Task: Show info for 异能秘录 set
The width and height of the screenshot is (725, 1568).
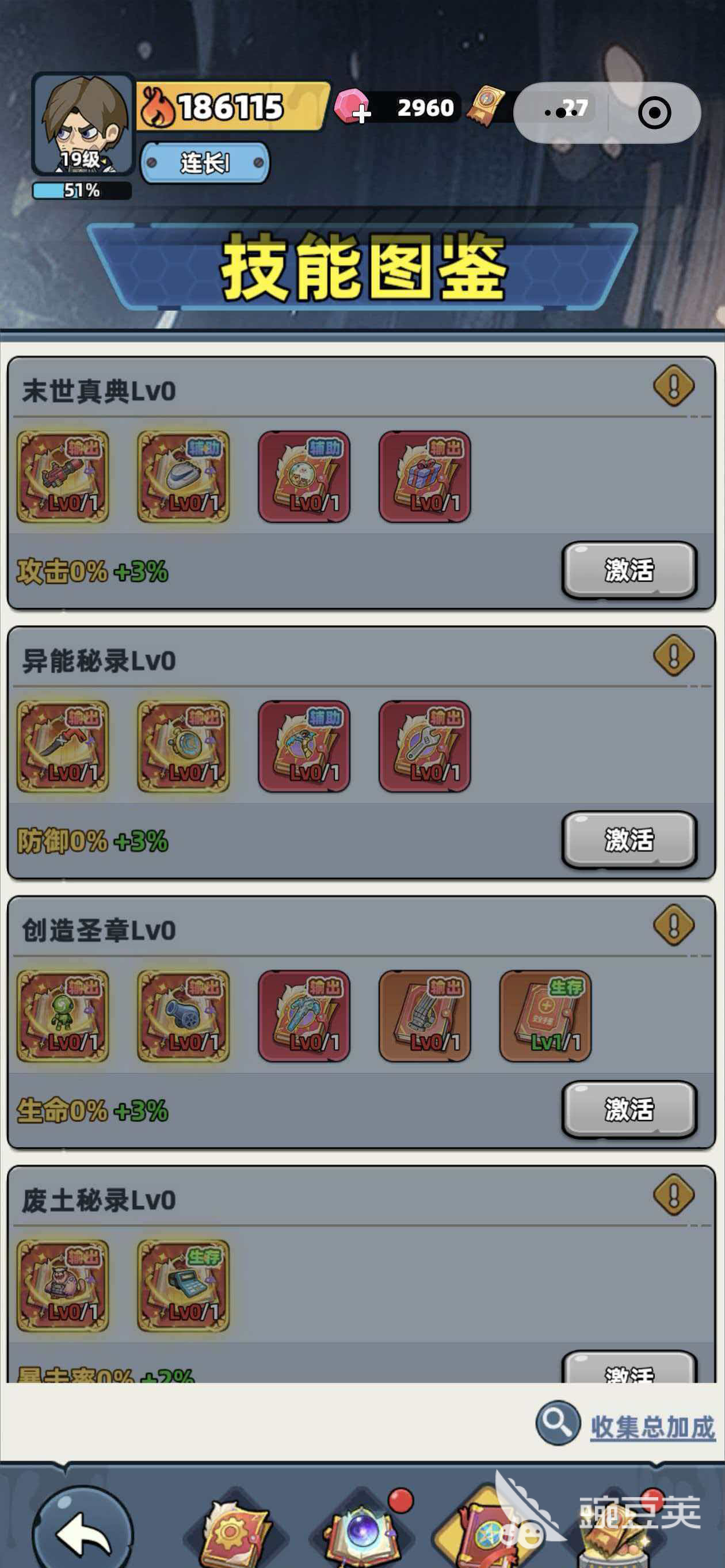Action: coord(673,656)
